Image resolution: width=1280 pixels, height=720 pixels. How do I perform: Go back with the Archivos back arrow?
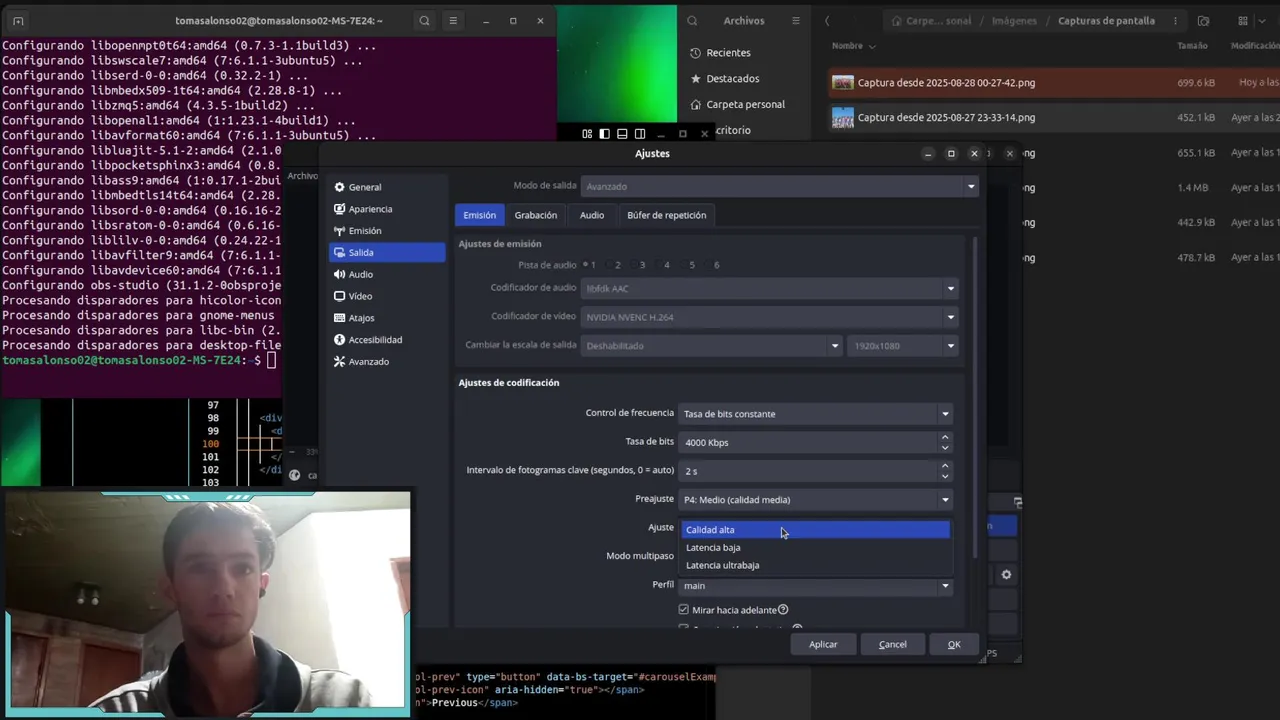pos(827,21)
